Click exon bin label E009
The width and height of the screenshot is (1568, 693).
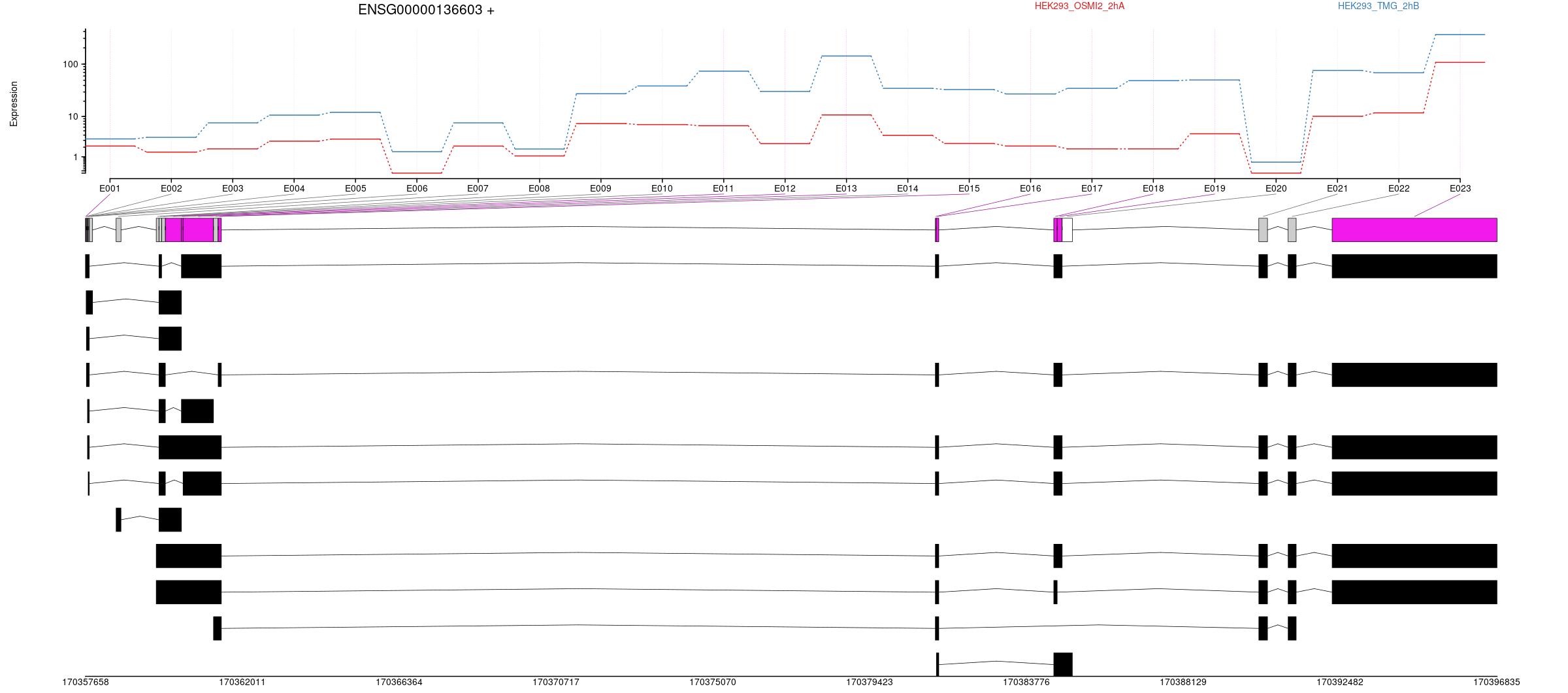coord(600,188)
